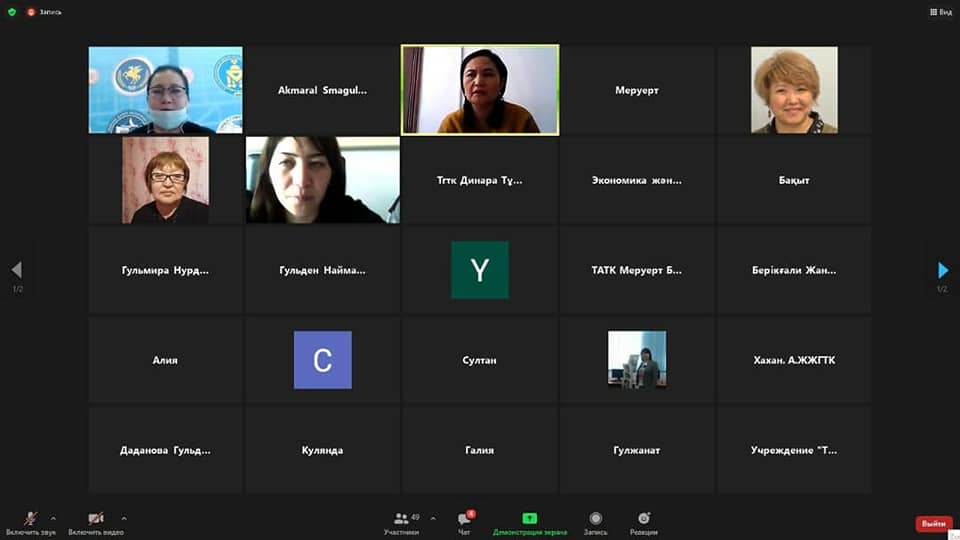Viewport: 960px width, 540px height.
Task: Expand audio options arrow next to microphone
Action: click(x=53, y=518)
